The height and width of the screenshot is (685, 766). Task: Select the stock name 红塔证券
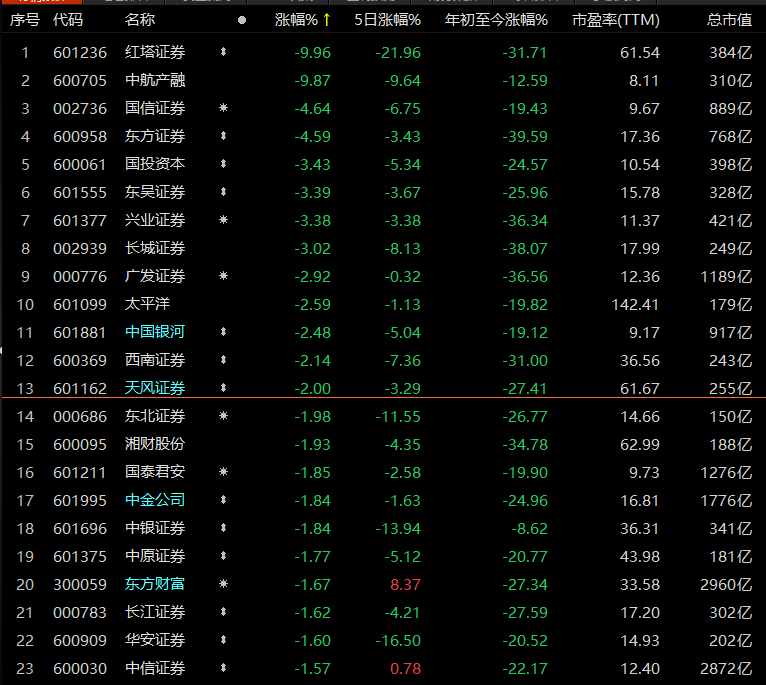[155, 52]
